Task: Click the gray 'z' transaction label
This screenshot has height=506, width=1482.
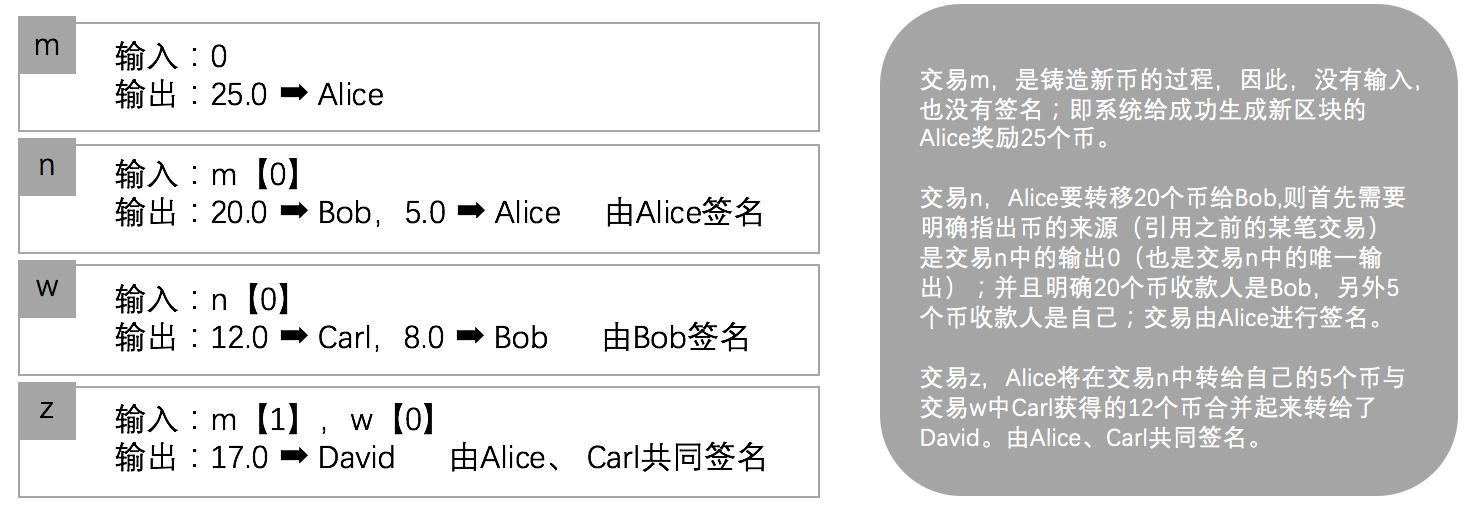Action: pos(47,412)
